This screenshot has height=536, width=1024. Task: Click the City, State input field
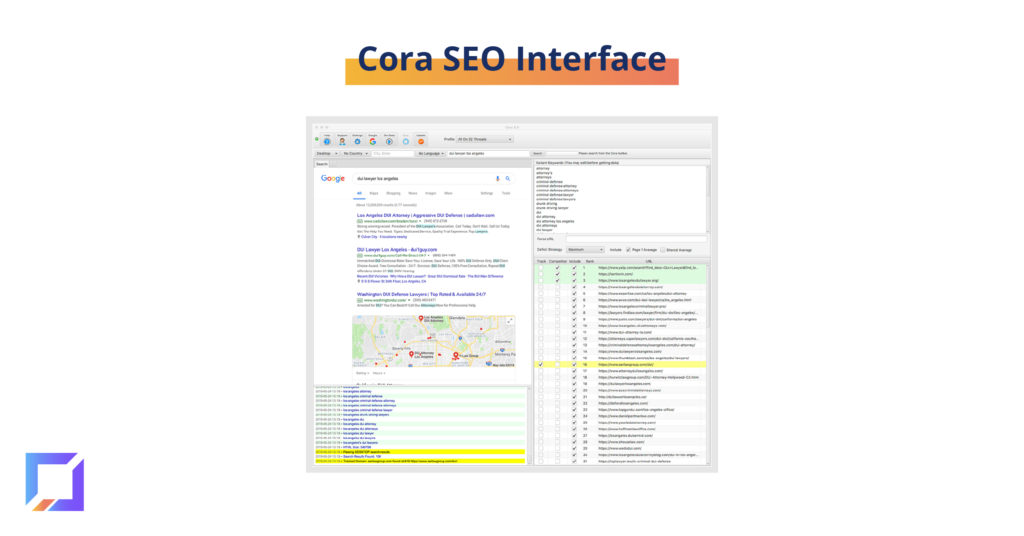point(392,153)
